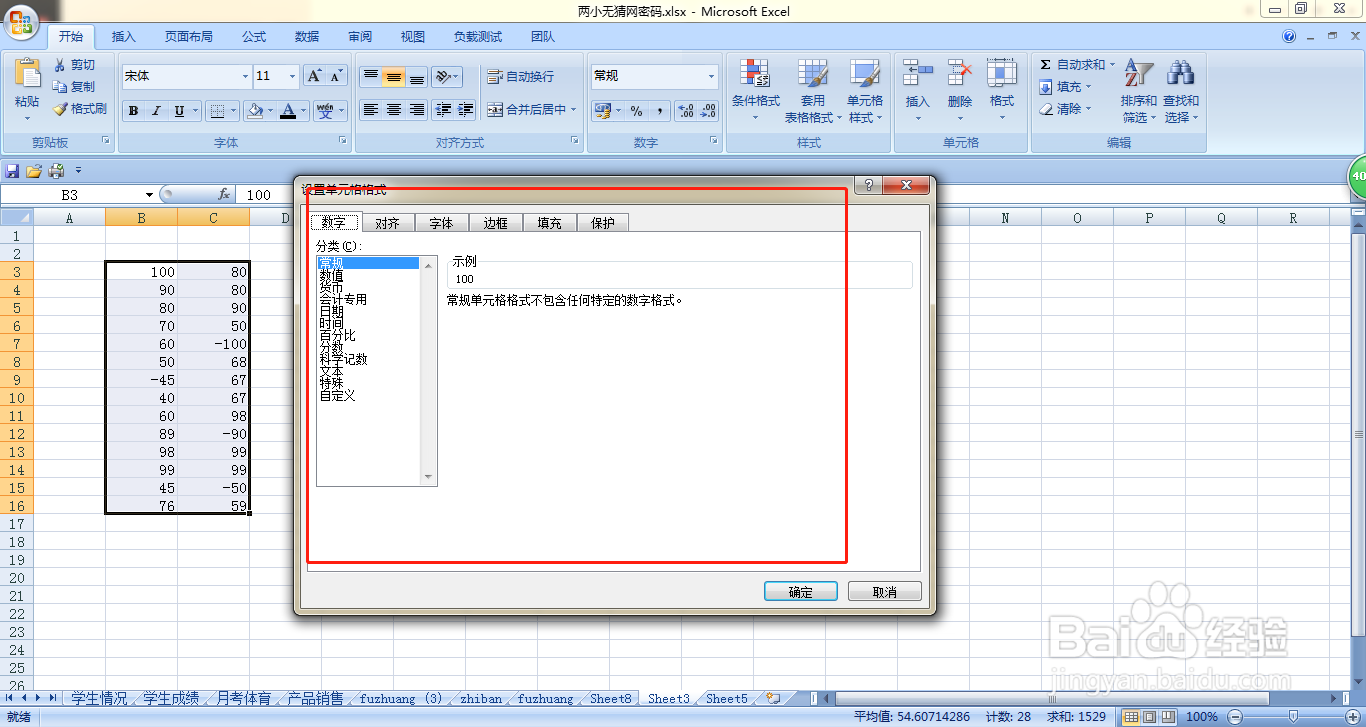Toggle center text horizontally
This screenshot has width=1366, height=727.
point(394,110)
